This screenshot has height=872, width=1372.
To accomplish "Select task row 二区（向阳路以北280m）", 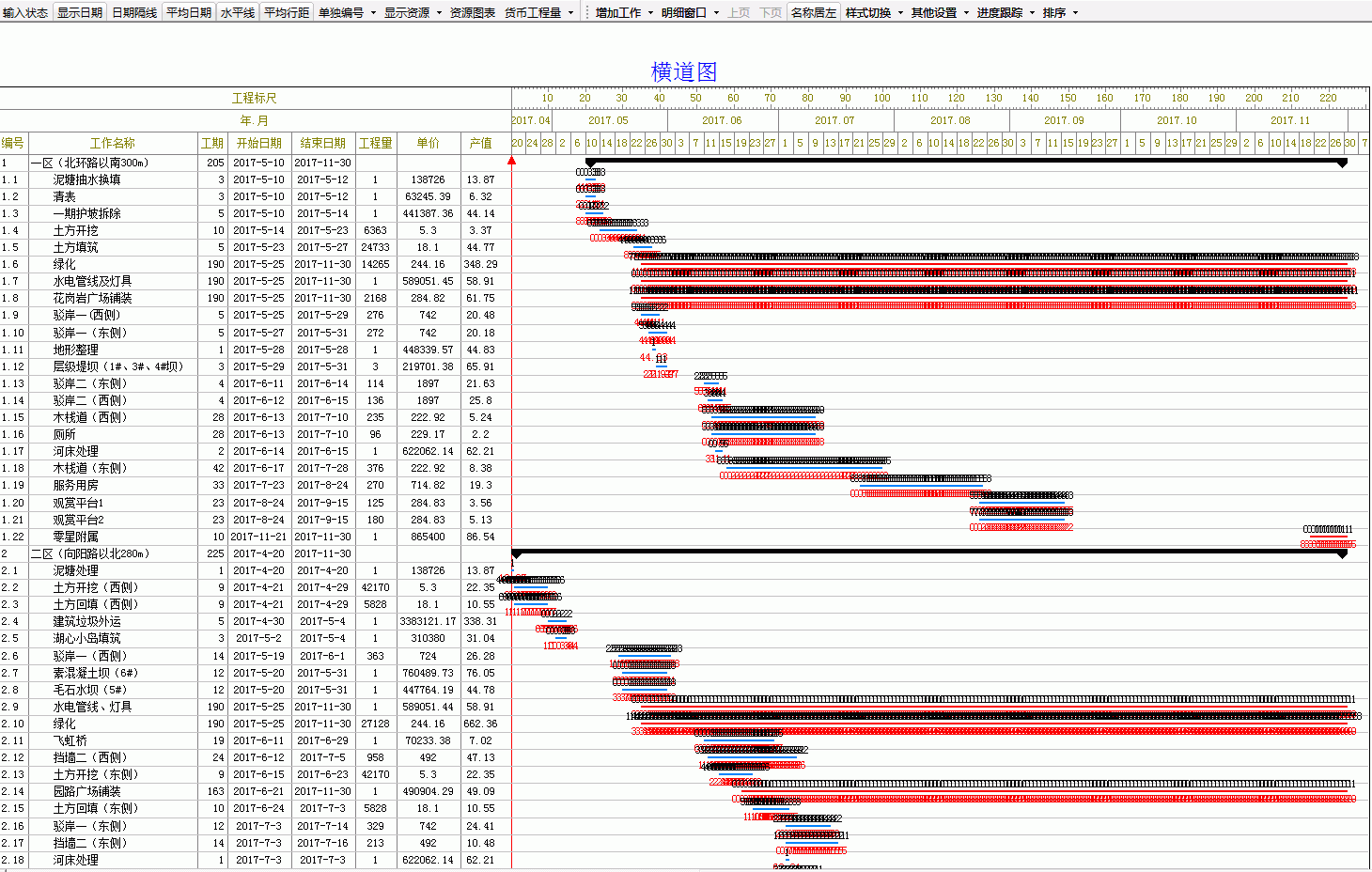I will pyautogui.click(x=90, y=553).
